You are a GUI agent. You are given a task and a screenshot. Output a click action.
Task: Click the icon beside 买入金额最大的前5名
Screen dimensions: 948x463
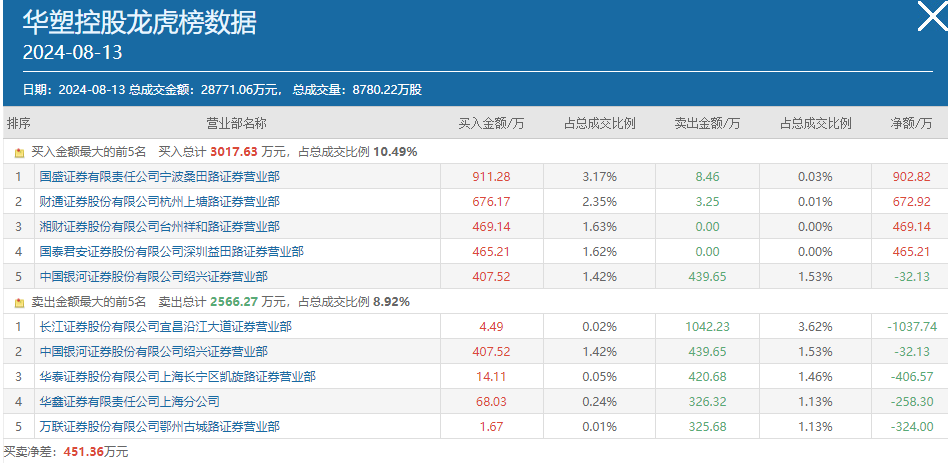[19, 152]
